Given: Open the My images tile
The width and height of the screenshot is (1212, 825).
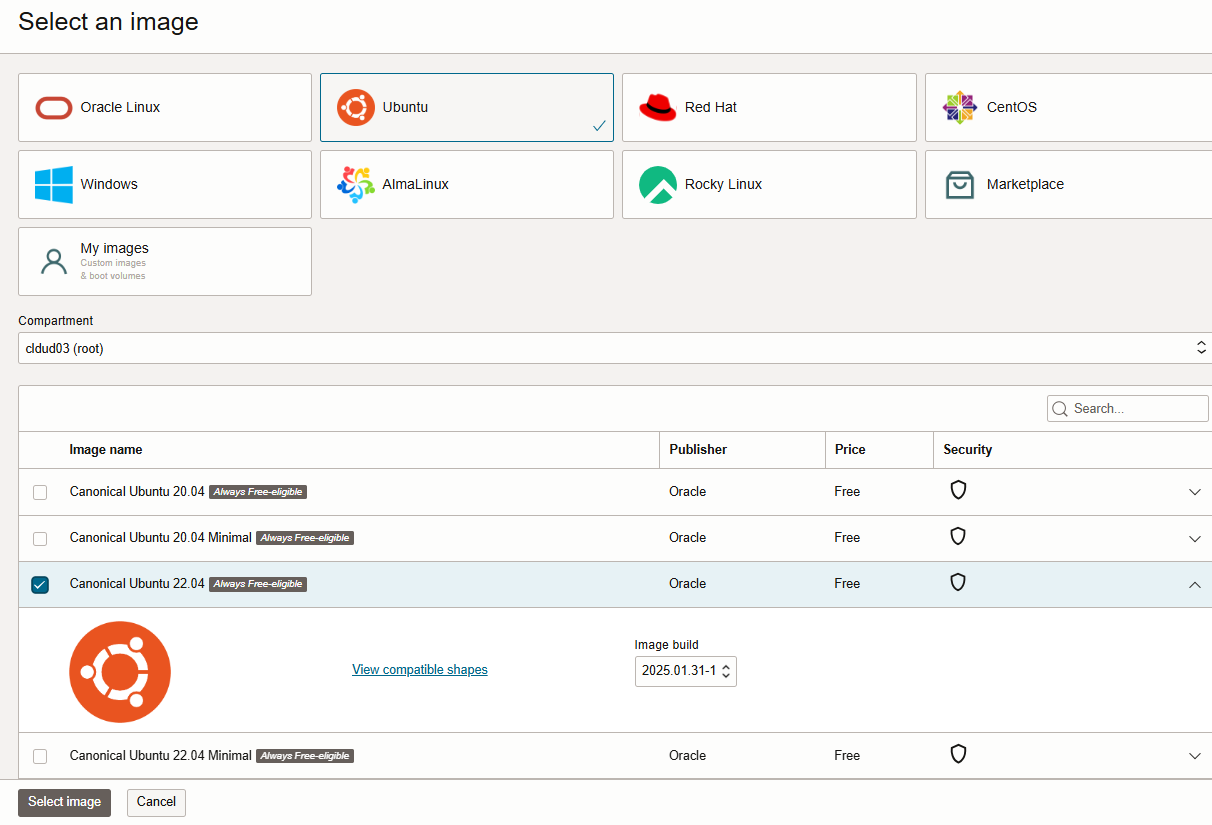Looking at the screenshot, I should (x=165, y=261).
